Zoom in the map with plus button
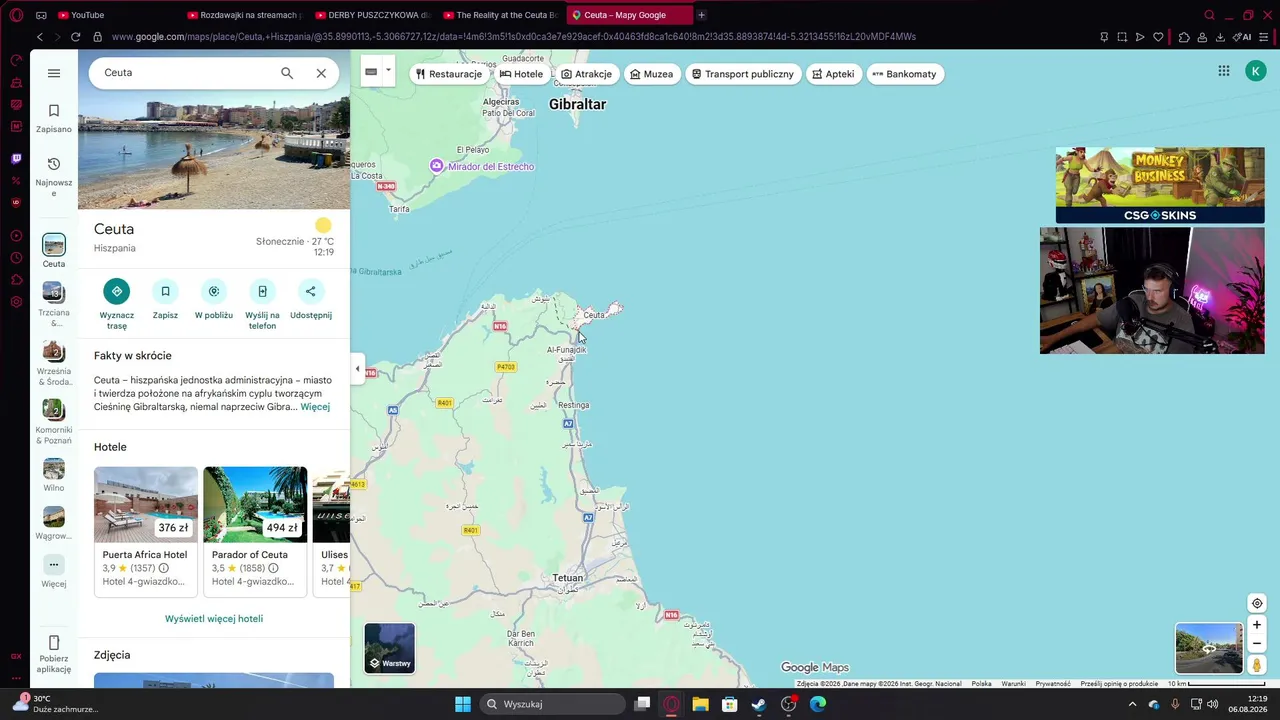 [x=1257, y=625]
